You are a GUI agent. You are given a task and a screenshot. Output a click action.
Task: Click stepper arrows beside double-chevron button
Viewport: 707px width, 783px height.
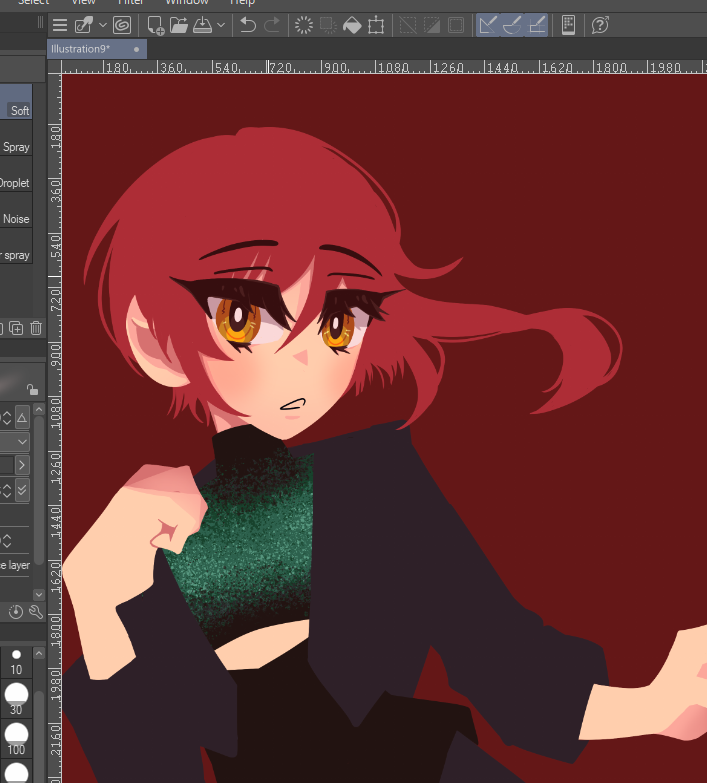click(x=6, y=490)
